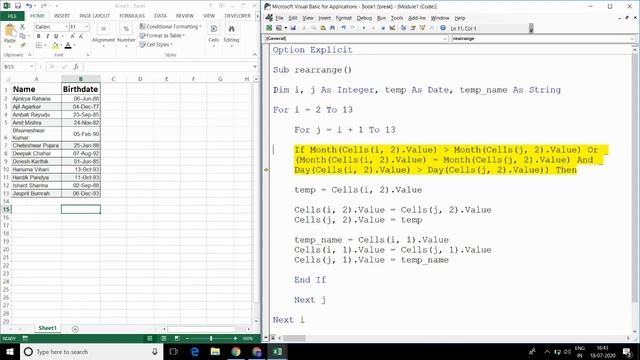Add a new sheet with the plus button
Viewport: 640px width, 360px height.
pos(75,329)
